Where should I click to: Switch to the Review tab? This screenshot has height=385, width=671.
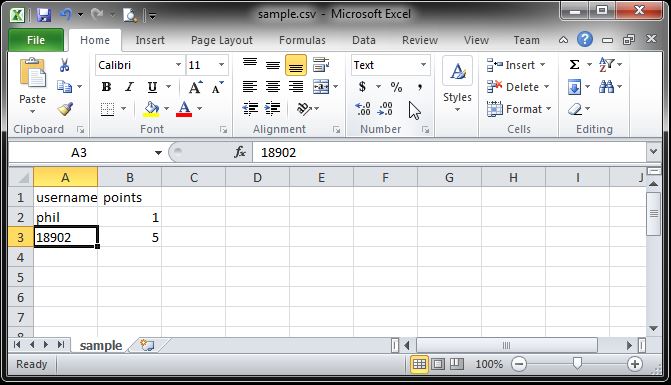420,40
